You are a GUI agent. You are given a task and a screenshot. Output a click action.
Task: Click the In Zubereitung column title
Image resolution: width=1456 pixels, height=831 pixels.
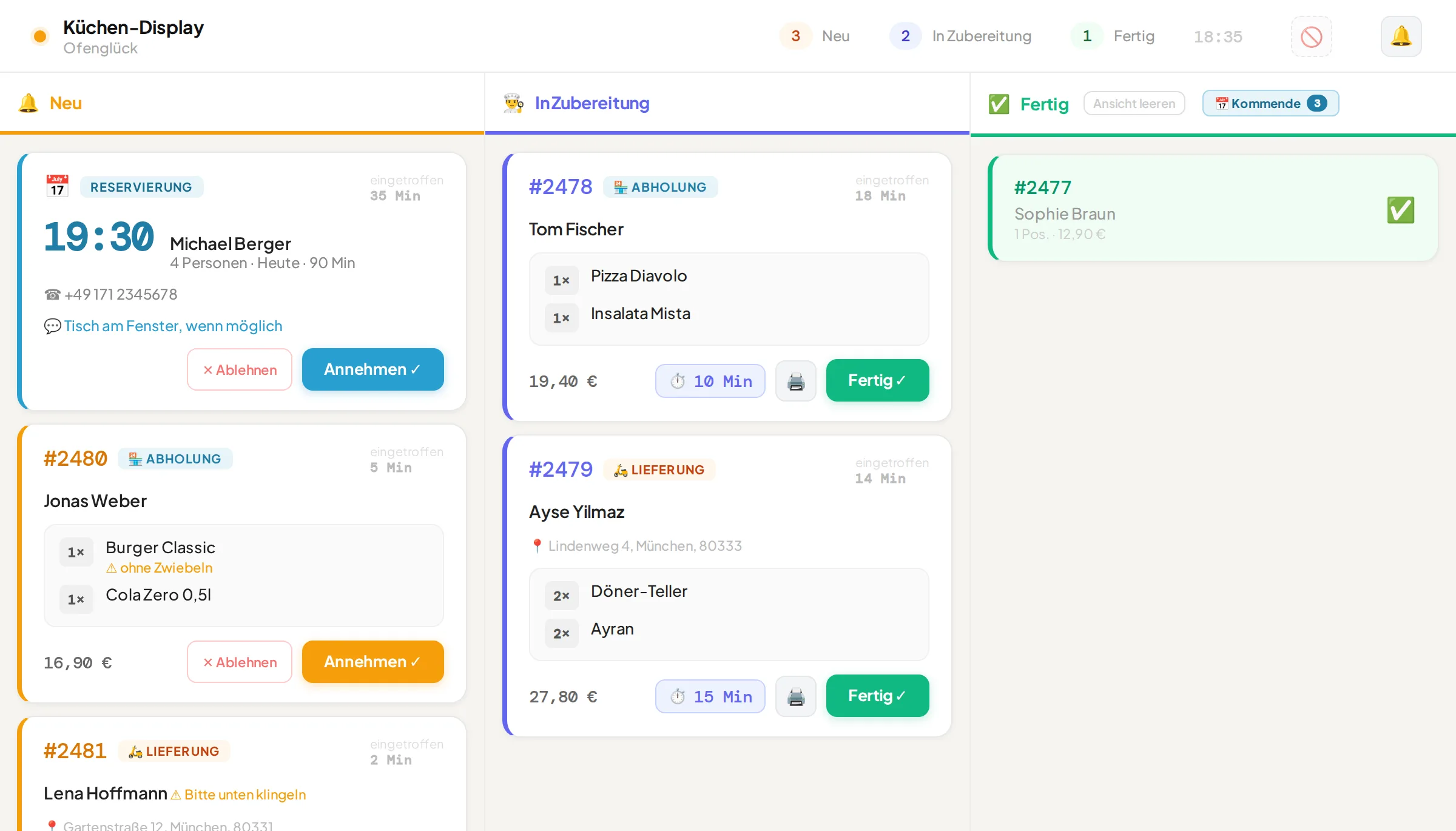tap(592, 103)
